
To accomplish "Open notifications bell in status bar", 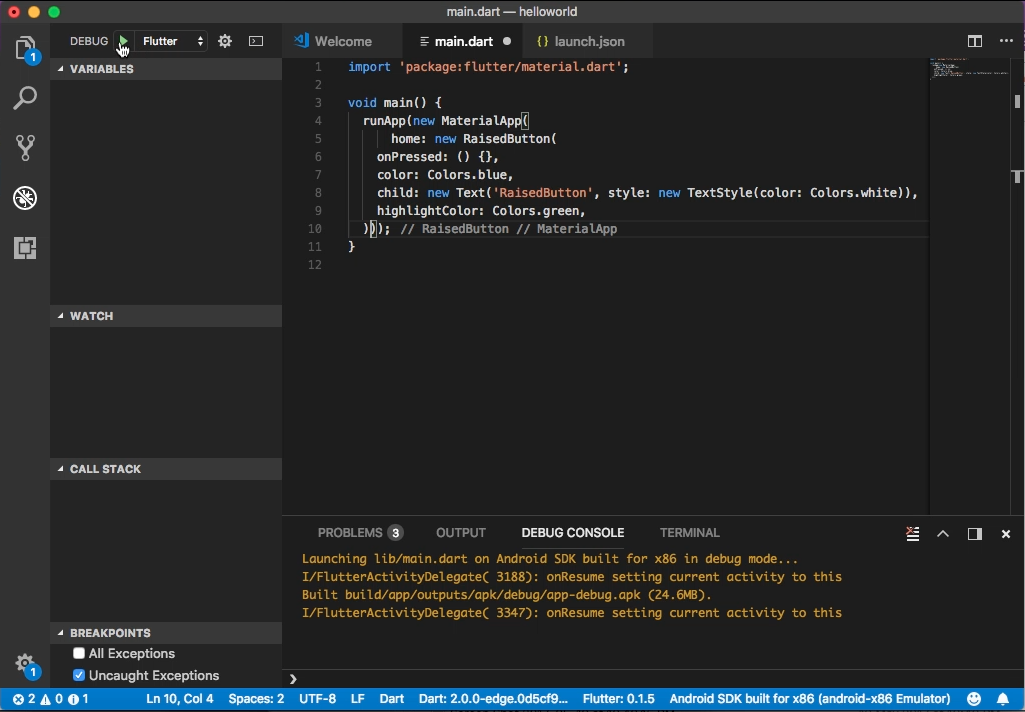I will tap(1003, 699).
